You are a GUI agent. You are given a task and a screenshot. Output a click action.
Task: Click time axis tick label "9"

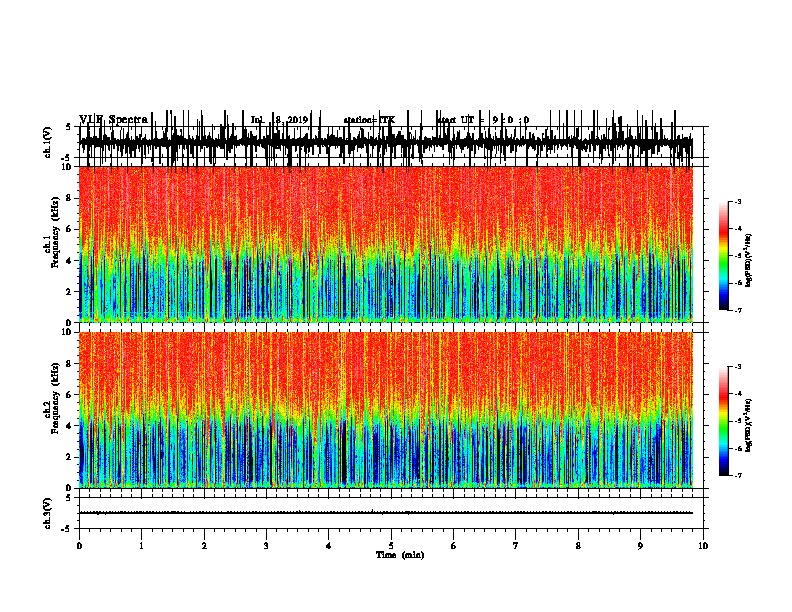click(x=640, y=546)
